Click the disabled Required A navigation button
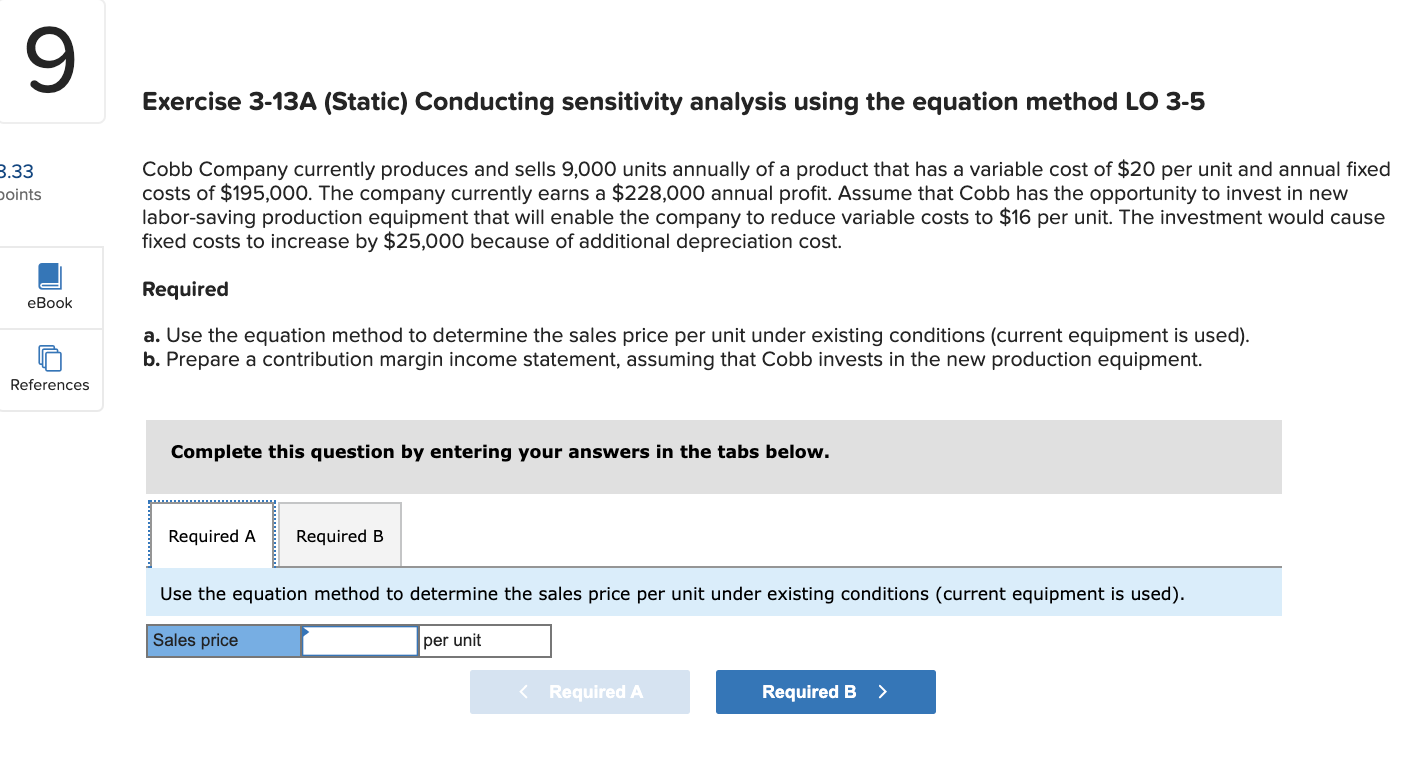Image resolution: width=1420 pixels, height=760 pixels. pyautogui.click(x=580, y=691)
